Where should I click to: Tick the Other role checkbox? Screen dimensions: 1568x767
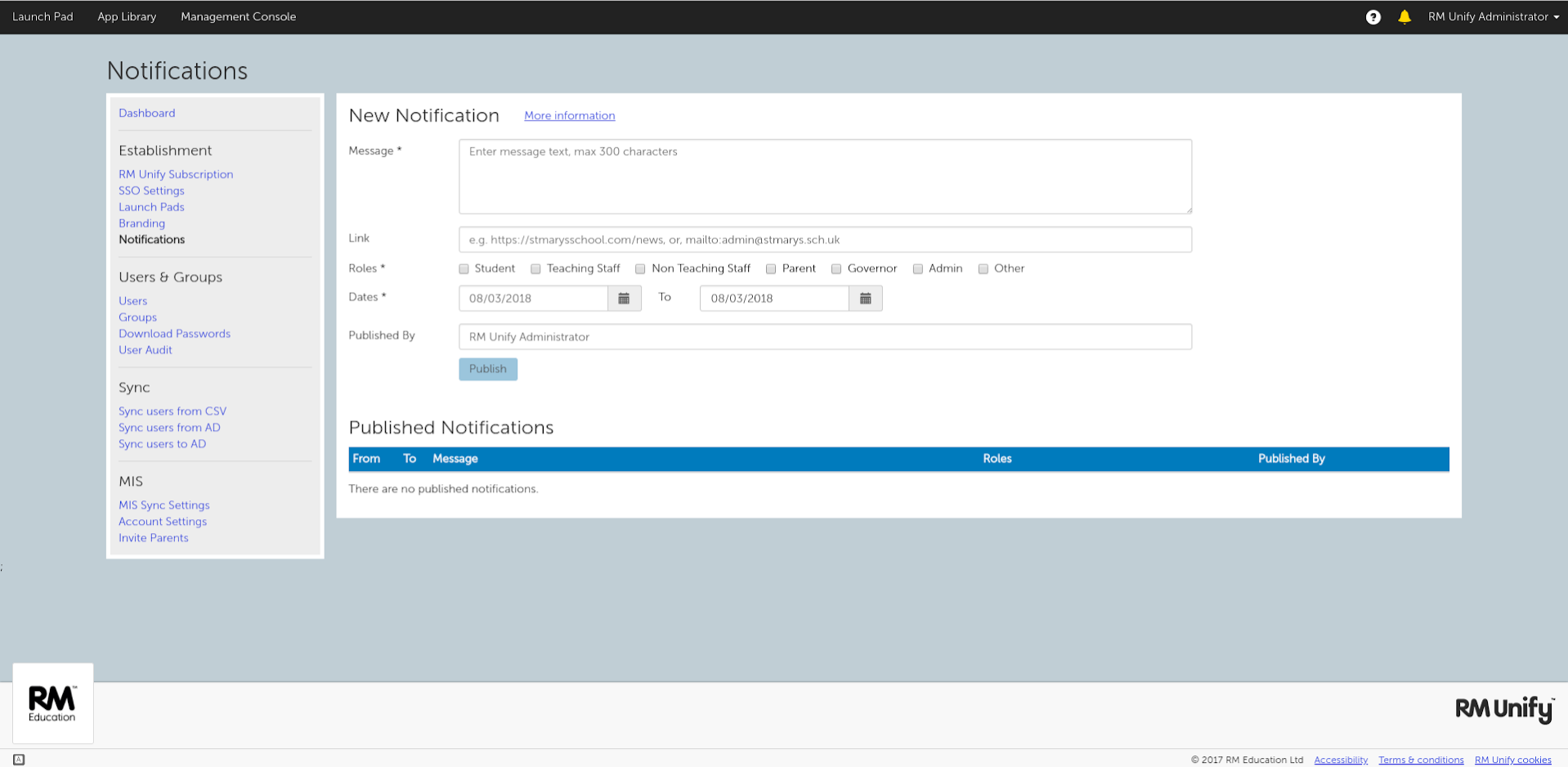click(983, 269)
